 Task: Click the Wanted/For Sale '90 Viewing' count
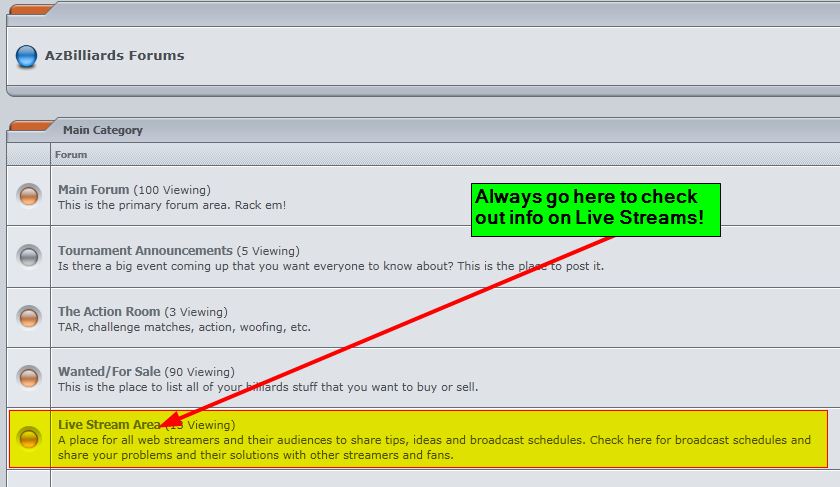(205, 372)
